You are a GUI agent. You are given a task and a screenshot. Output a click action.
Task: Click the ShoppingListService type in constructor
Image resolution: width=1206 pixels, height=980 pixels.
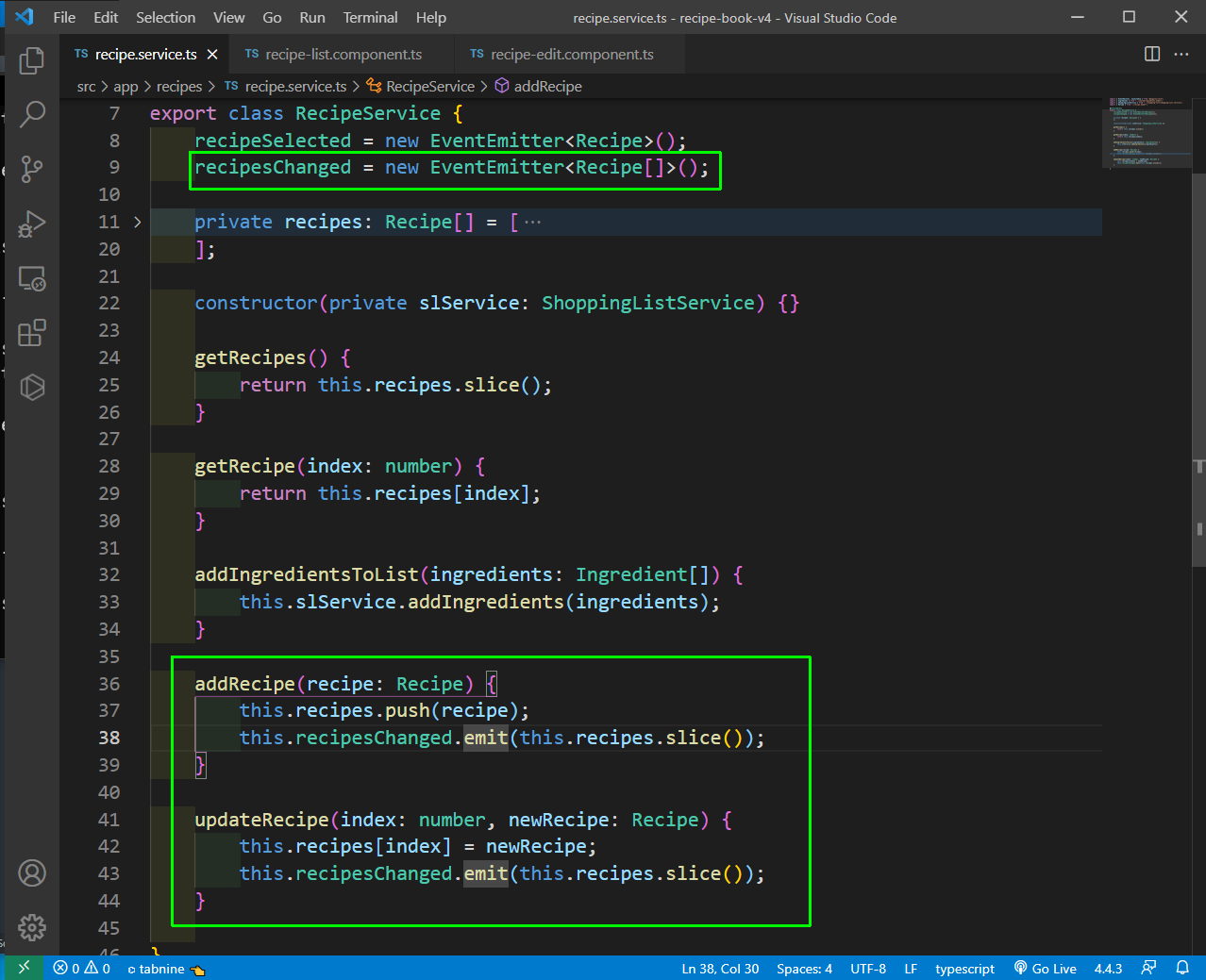point(648,304)
